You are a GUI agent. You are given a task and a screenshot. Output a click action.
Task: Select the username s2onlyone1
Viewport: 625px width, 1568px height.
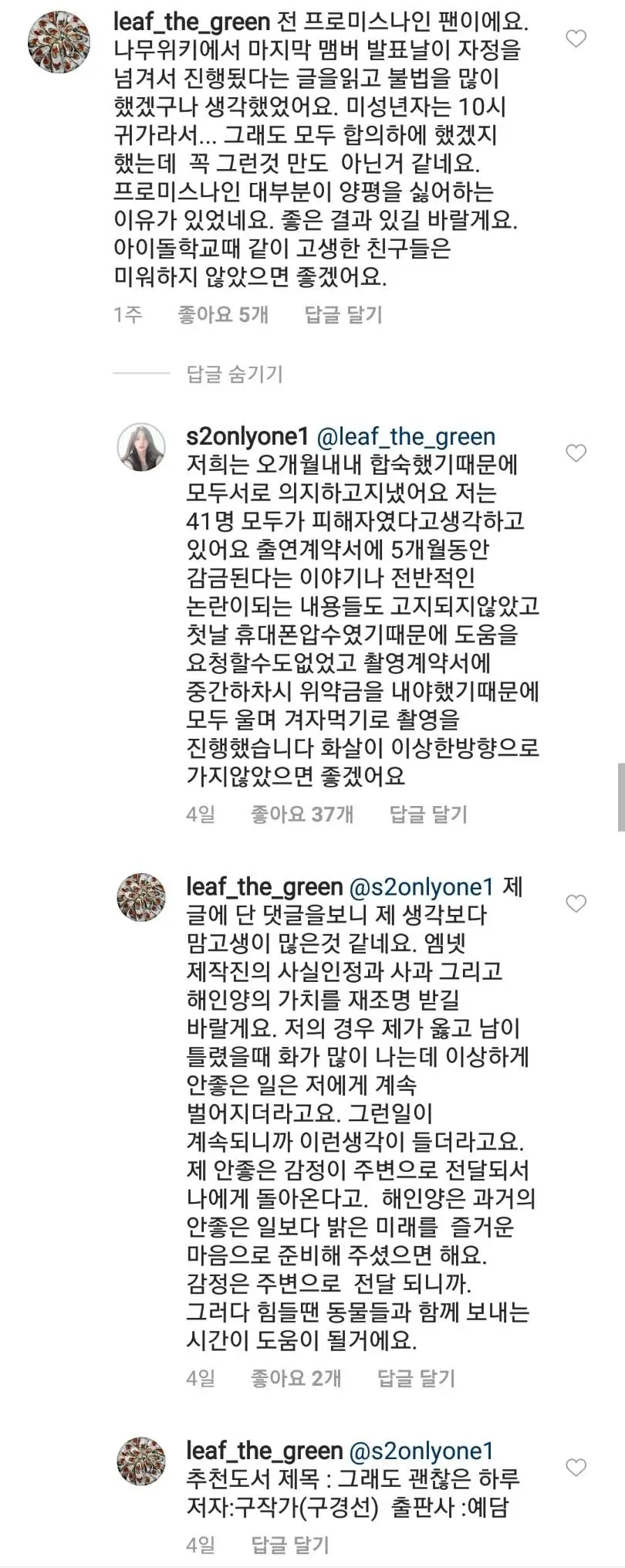point(247,436)
